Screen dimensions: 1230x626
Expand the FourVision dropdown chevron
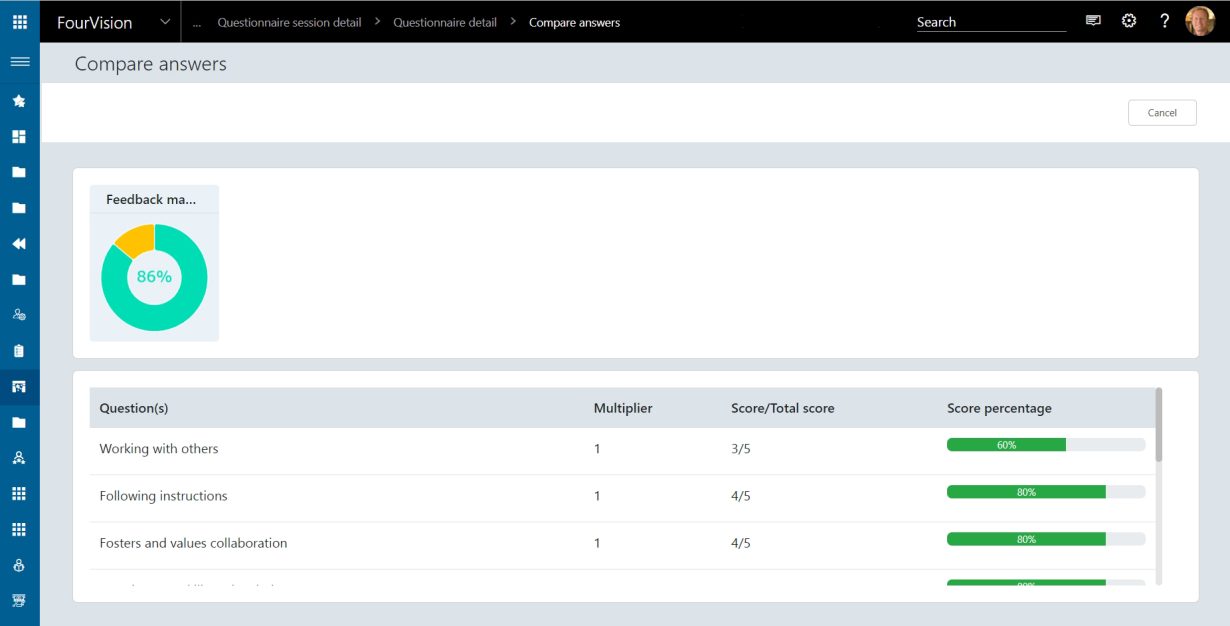(x=165, y=22)
